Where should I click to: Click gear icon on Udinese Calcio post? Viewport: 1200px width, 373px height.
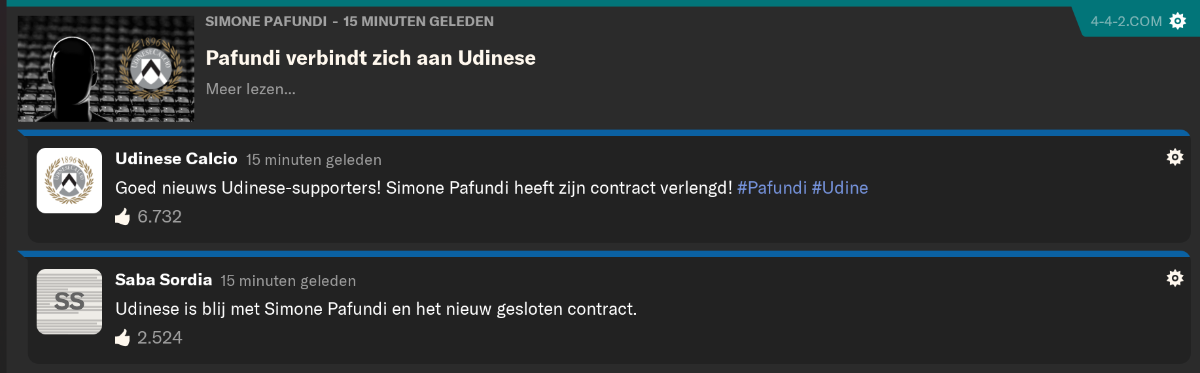click(x=1175, y=157)
